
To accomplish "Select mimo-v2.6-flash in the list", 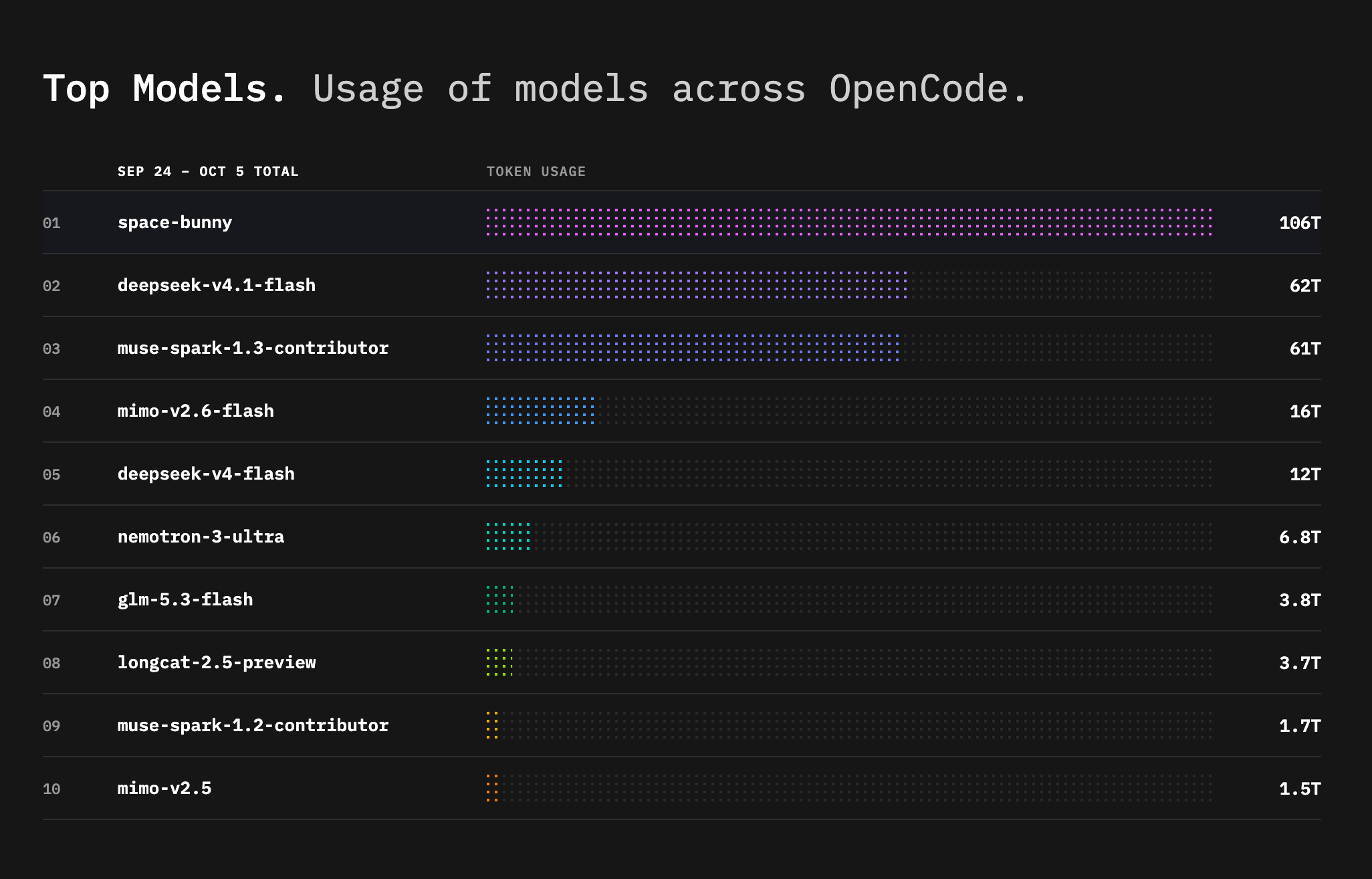I will (196, 411).
